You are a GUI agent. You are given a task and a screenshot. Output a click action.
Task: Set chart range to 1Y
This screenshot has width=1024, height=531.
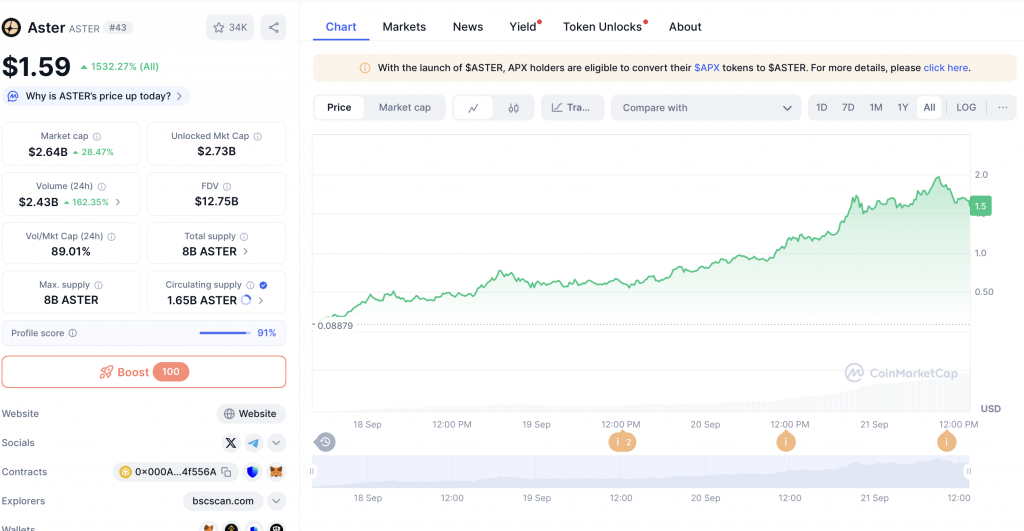(903, 108)
